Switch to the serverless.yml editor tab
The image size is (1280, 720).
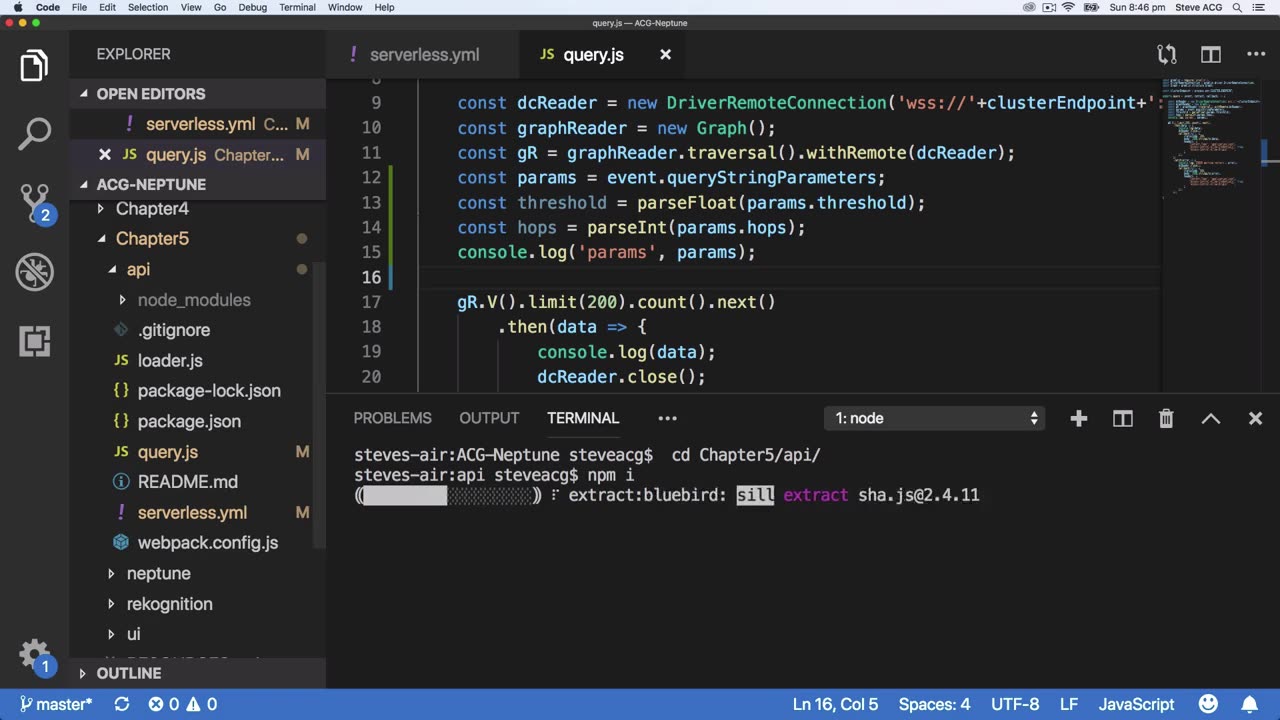pyautogui.click(x=423, y=55)
